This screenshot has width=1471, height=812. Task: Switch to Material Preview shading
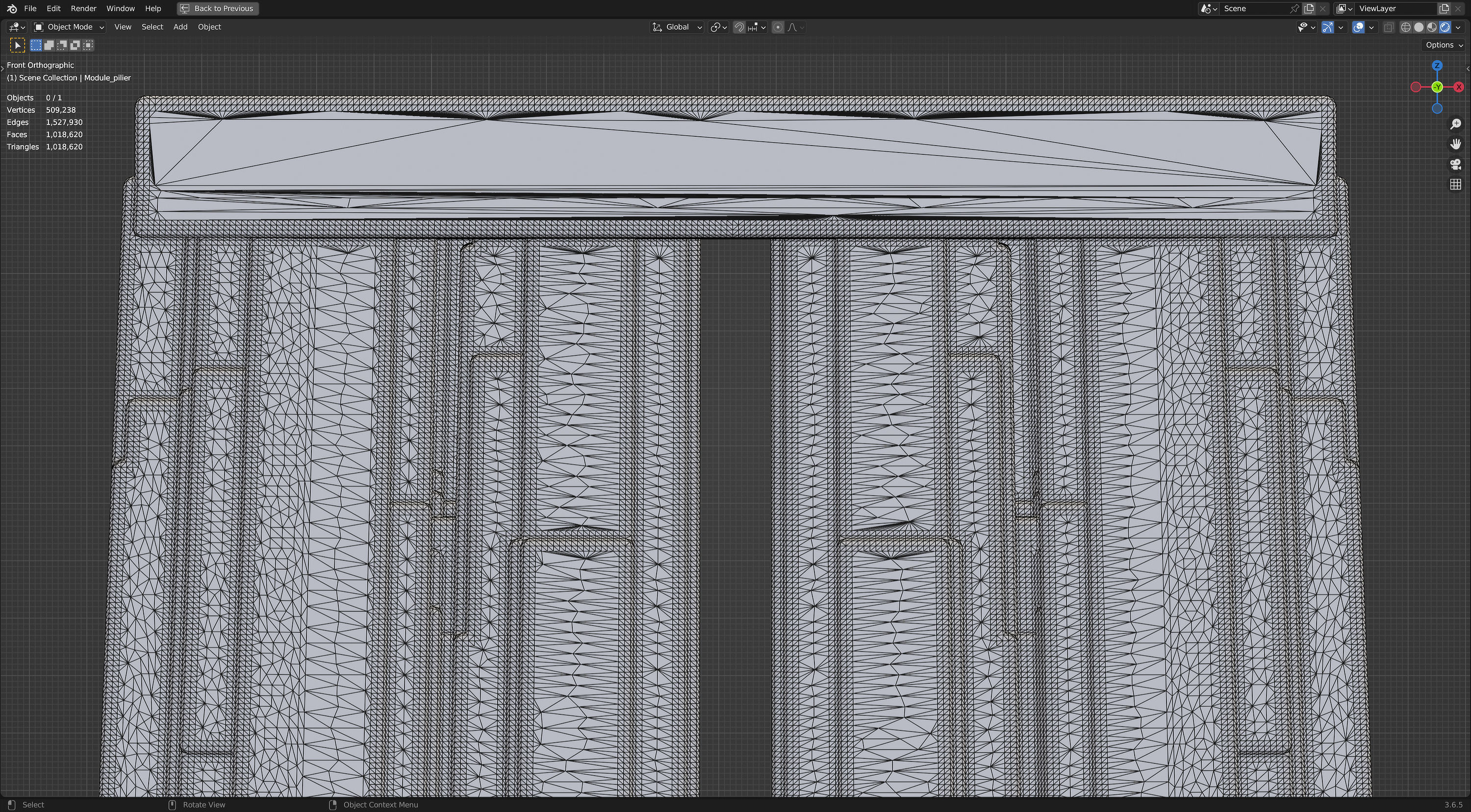click(x=1432, y=27)
